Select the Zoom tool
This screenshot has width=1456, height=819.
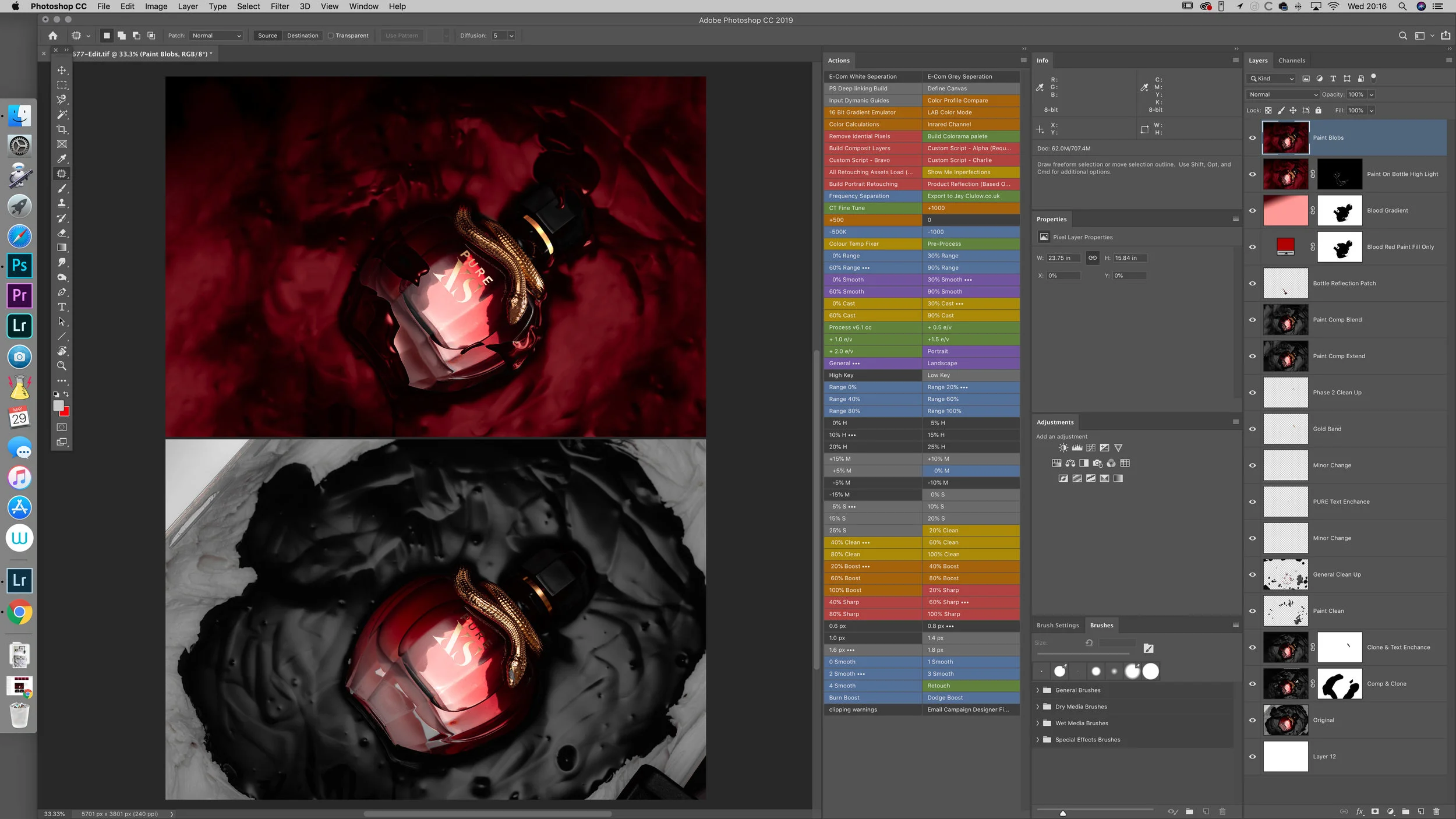(x=62, y=366)
